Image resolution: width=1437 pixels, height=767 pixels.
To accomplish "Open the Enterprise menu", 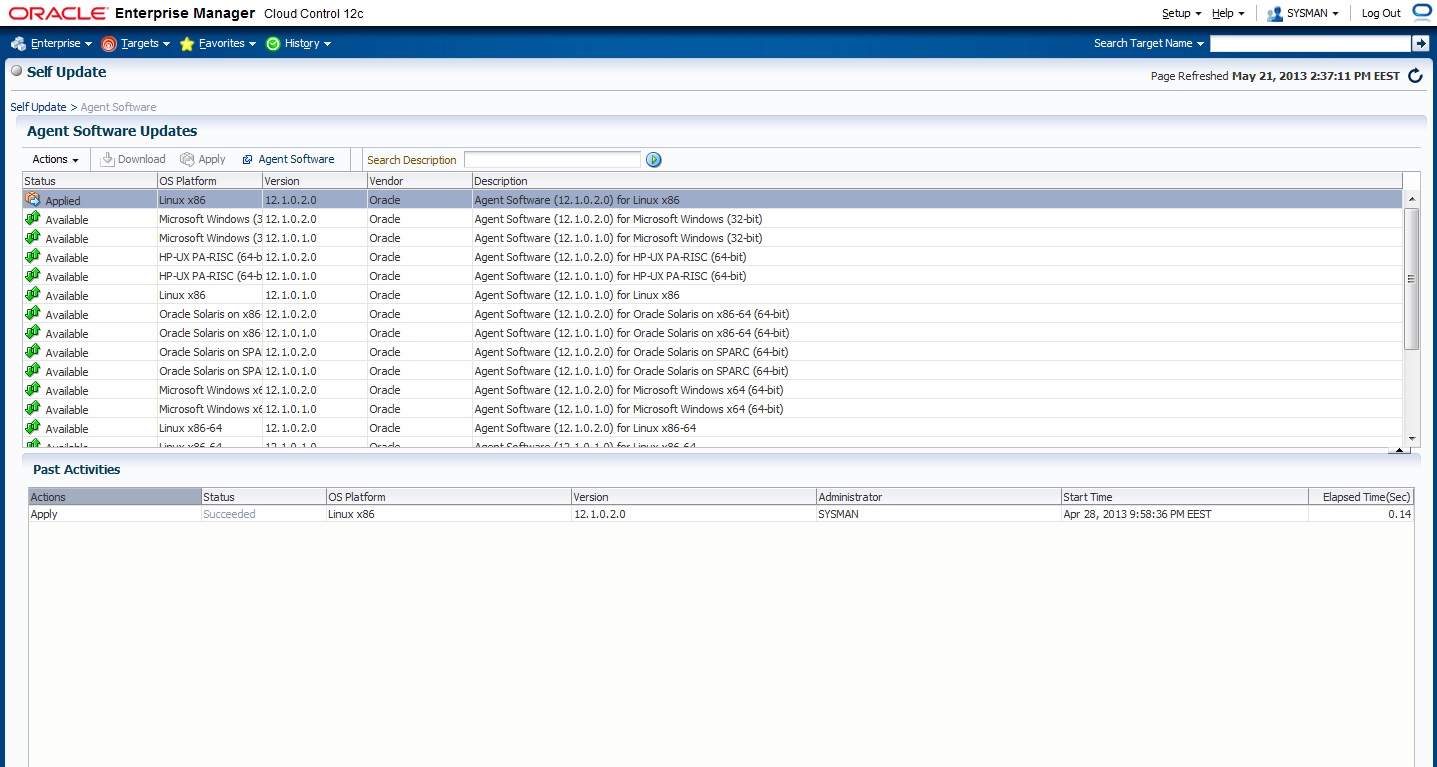I will 51,44.
